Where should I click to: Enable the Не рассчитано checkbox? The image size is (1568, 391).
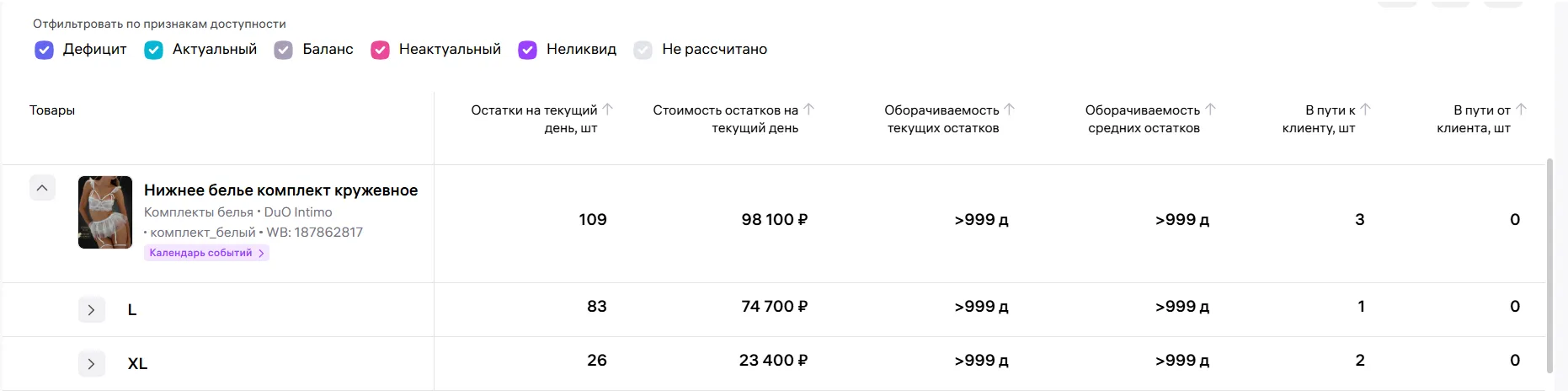point(643,50)
